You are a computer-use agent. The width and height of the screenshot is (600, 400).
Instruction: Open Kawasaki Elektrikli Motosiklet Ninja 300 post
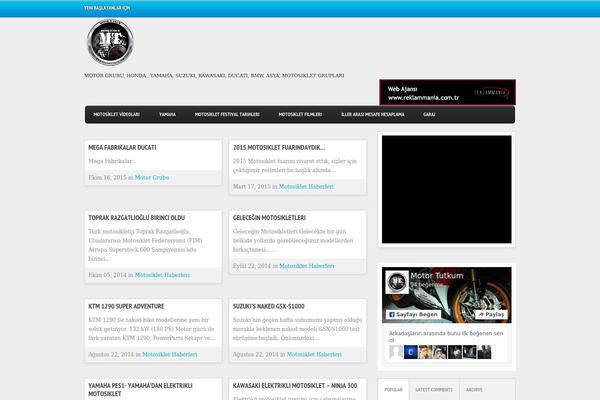coord(295,386)
